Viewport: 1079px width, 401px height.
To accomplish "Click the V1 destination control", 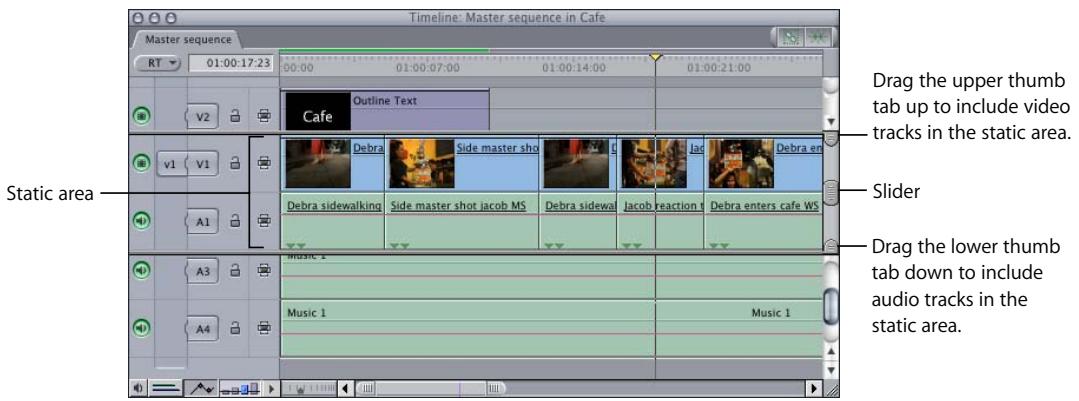I will (x=202, y=164).
